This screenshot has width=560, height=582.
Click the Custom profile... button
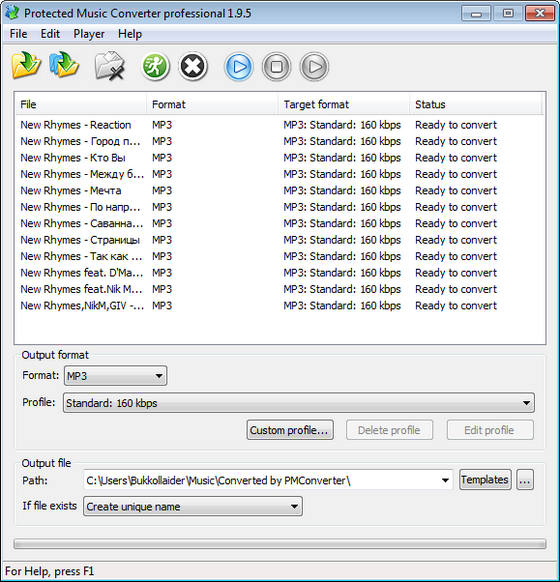(290, 430)
